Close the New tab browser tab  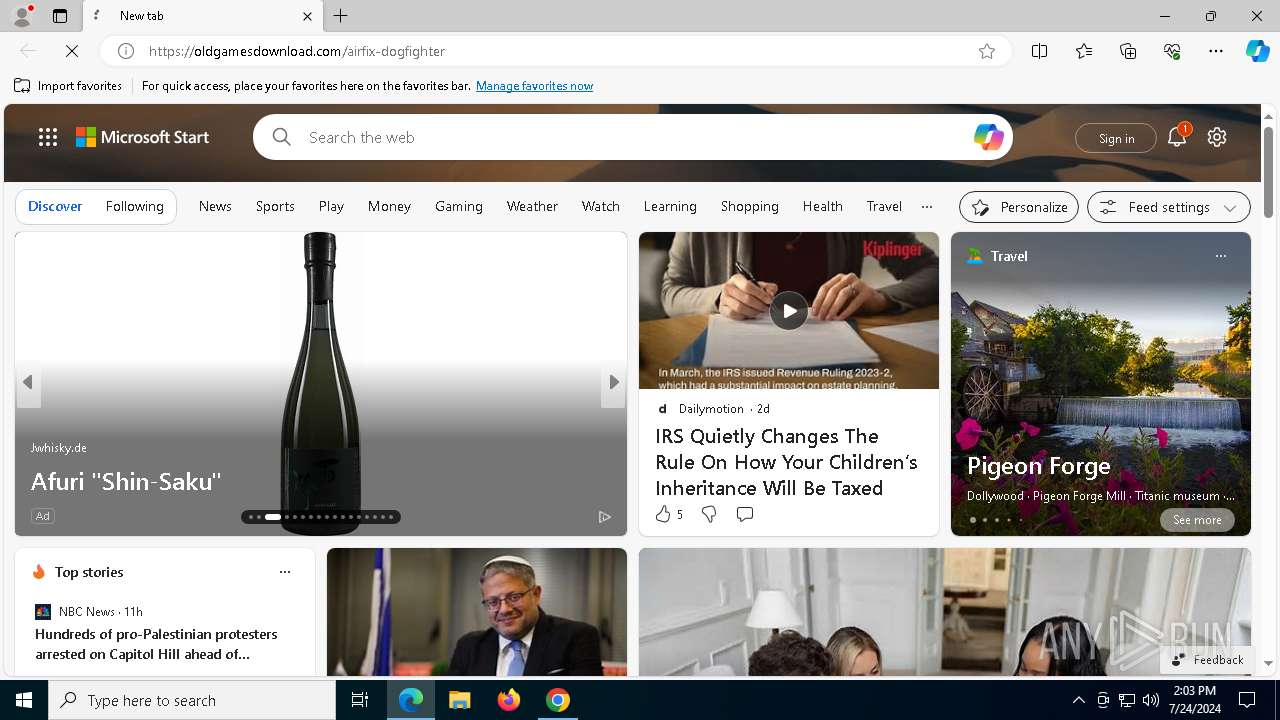[x=307, y=16]
